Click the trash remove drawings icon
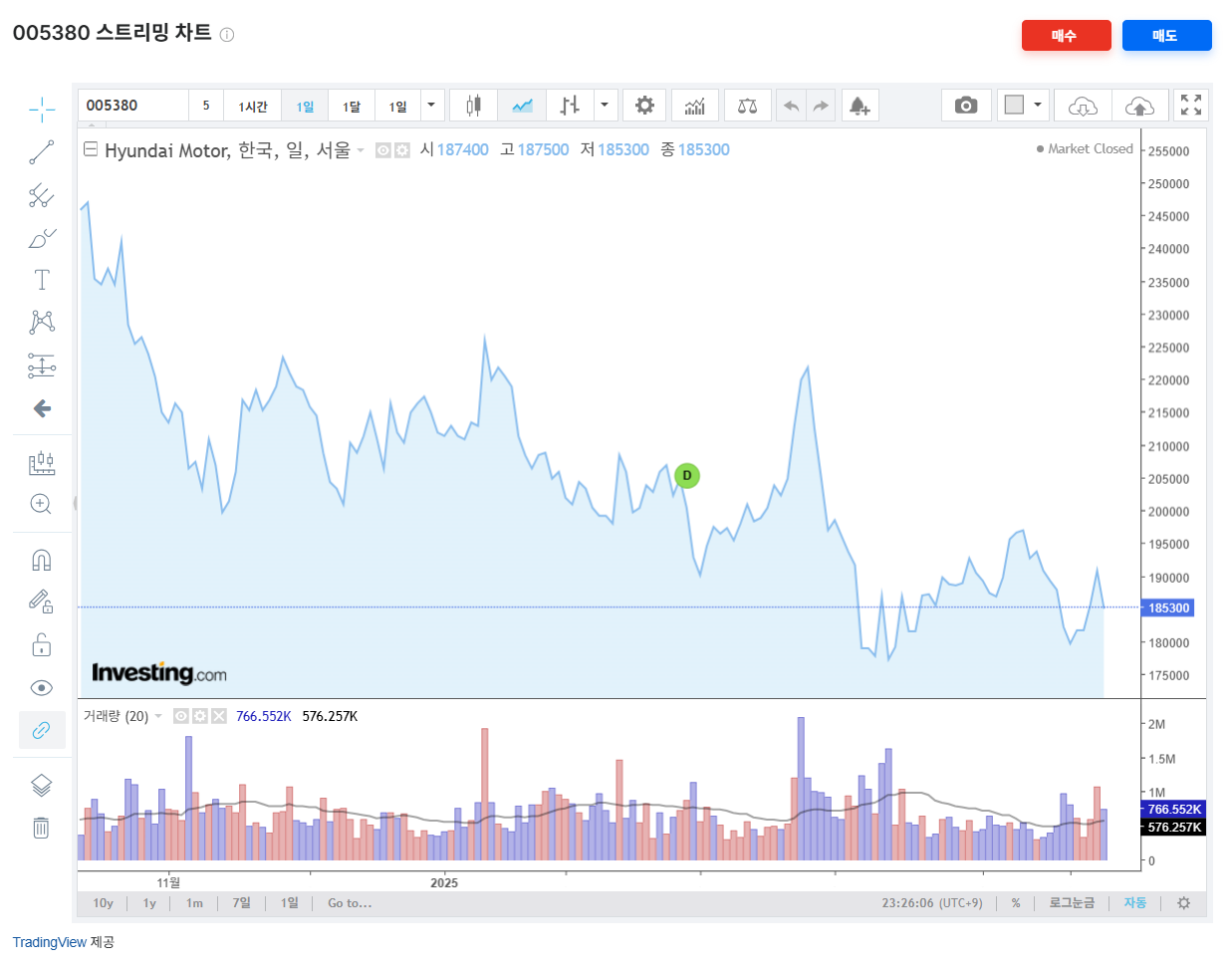Viewport: 1232px width, 966px height. click(41, 828)
